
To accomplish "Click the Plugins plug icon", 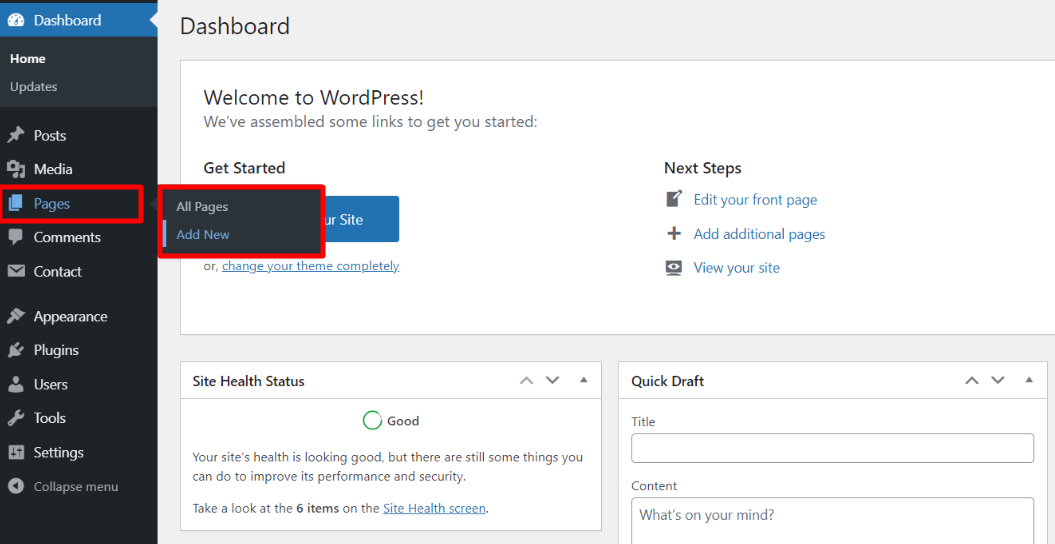I will click(16, 350).
